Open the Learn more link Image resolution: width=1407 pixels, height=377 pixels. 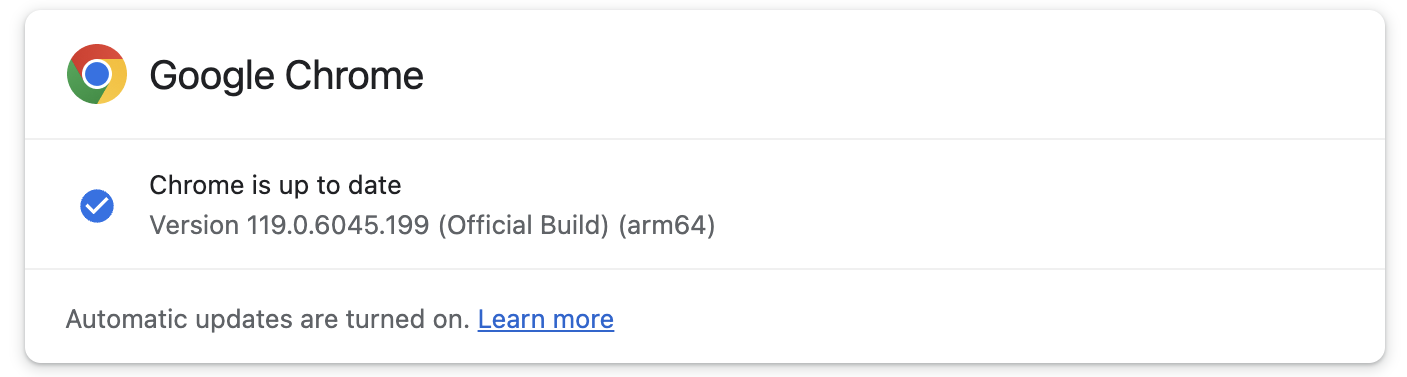(x=546, y=319)
